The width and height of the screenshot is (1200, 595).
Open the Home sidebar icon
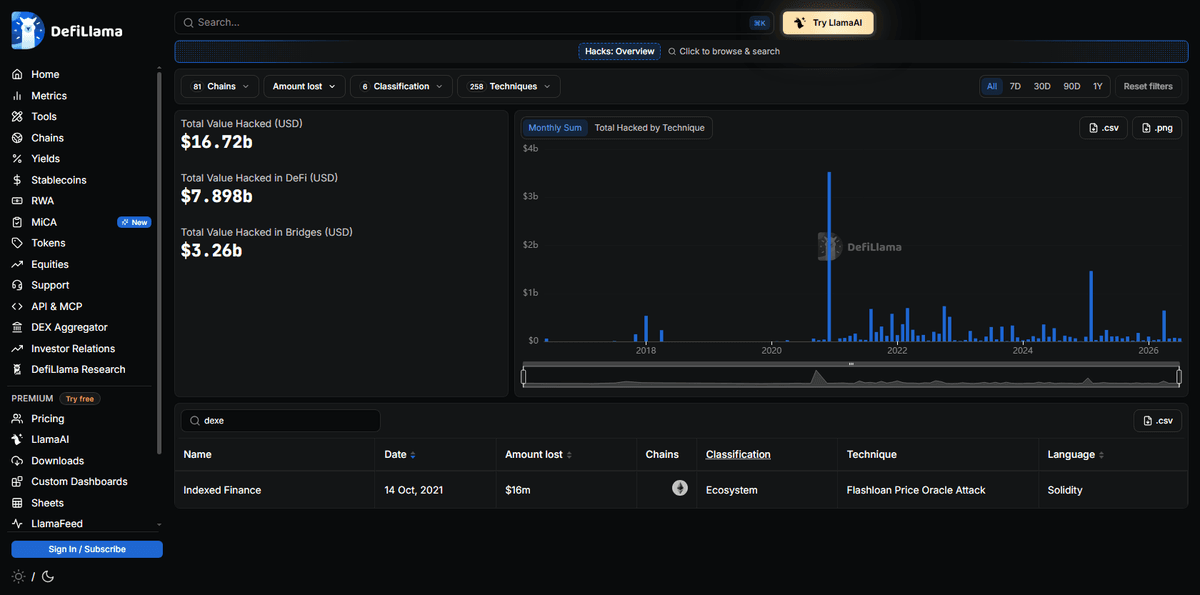pos(17,75)
